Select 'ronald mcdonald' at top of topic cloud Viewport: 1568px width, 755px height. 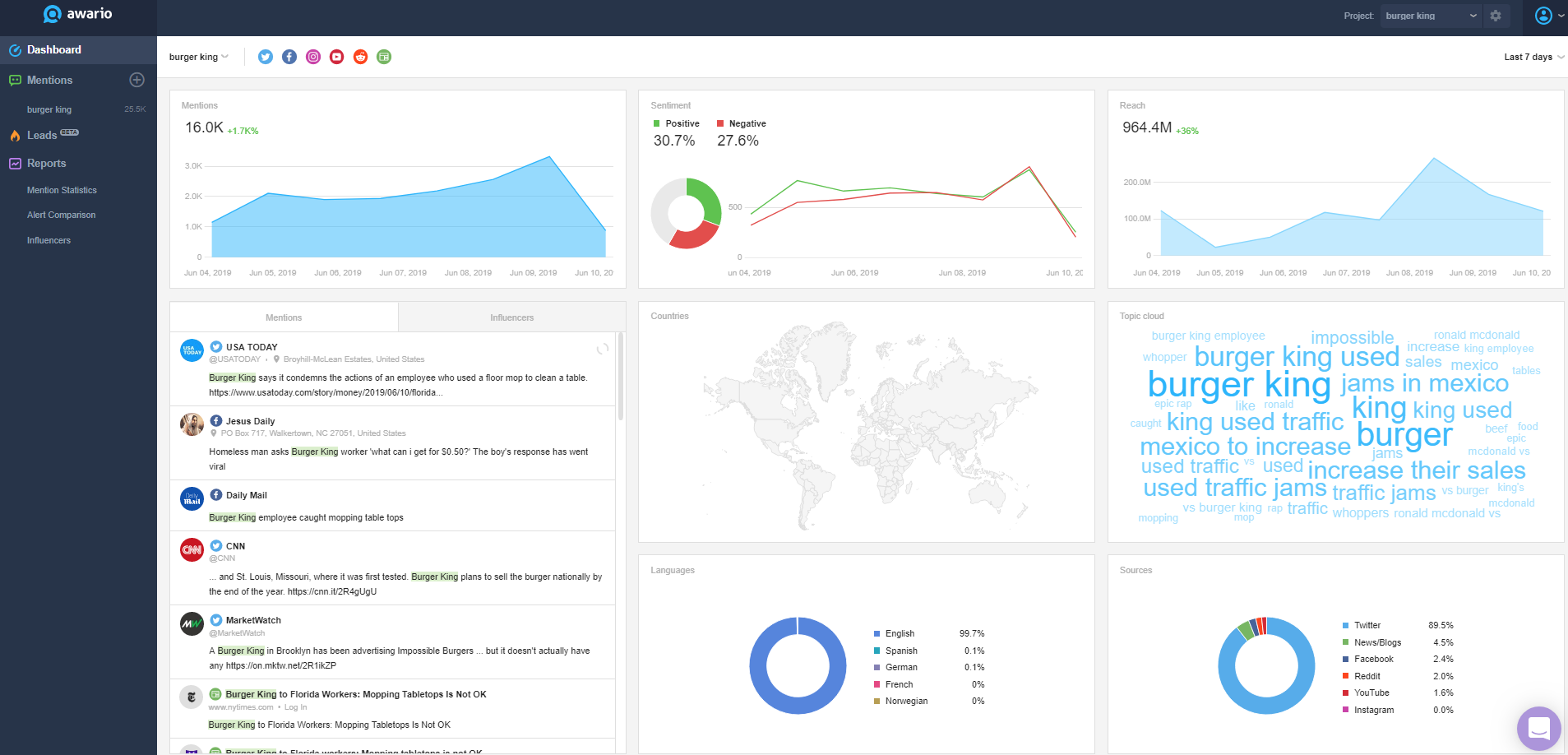click(1477, 335)
